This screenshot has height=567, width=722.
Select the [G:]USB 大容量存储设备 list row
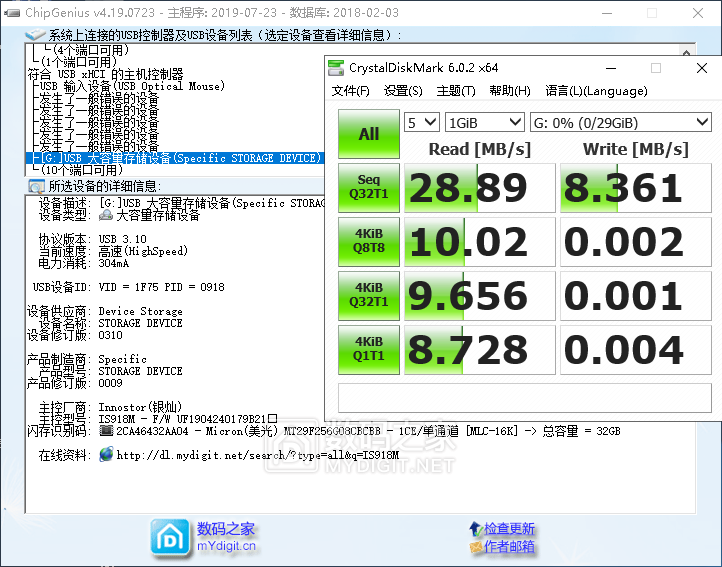[175, 158]
